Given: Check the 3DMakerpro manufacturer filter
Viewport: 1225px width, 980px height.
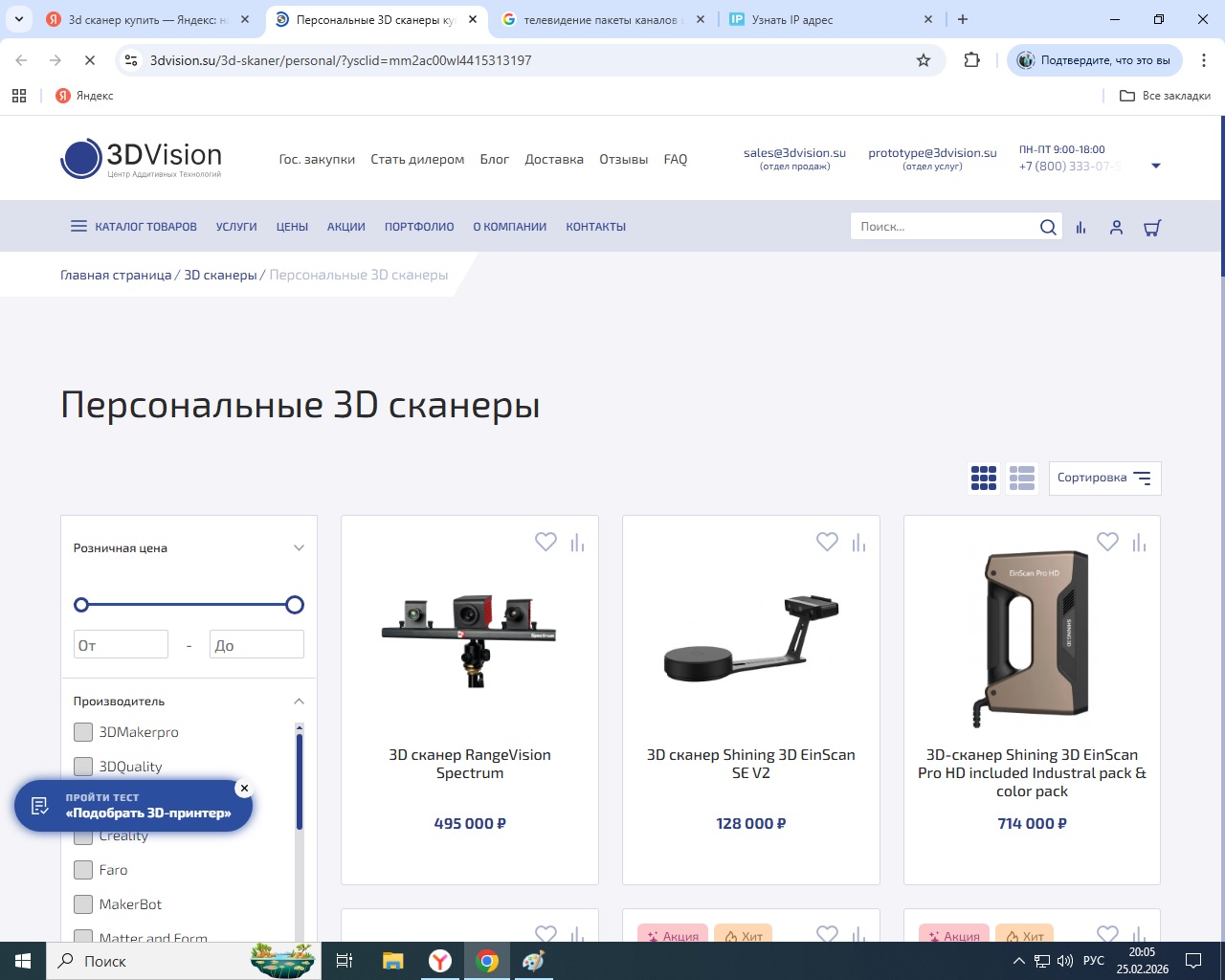Looking at the screenshot, I should click(x=83, y=732).
